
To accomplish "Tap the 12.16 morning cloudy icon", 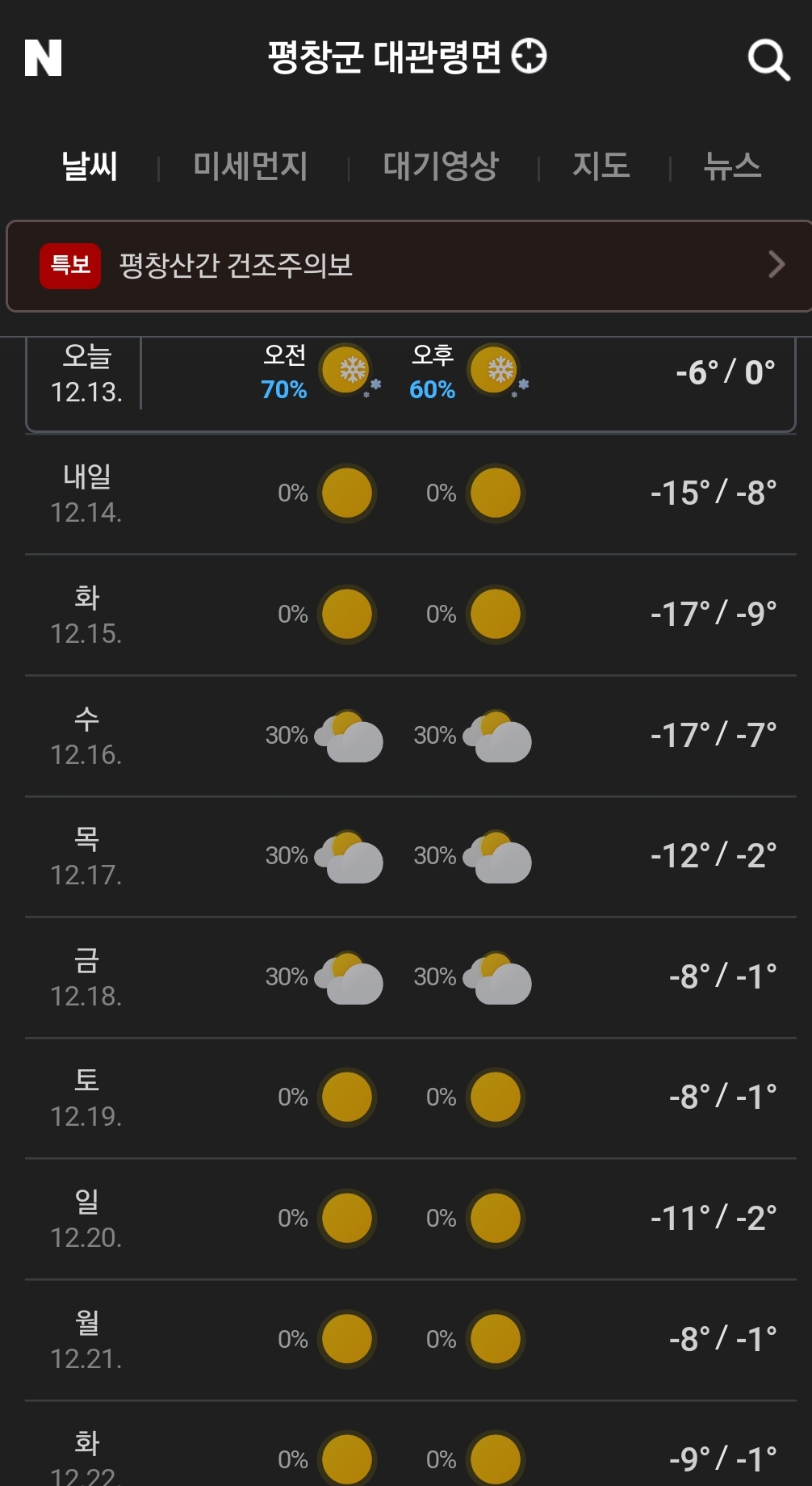I will [x=349, y=736].
